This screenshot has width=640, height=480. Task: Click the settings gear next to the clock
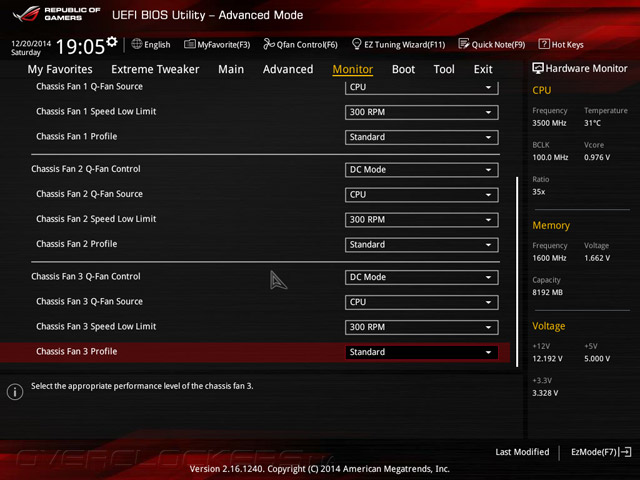(112, 41)
